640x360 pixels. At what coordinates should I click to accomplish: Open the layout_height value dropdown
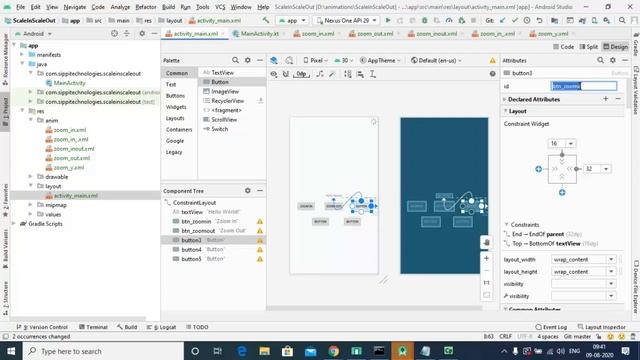[611, 272]
